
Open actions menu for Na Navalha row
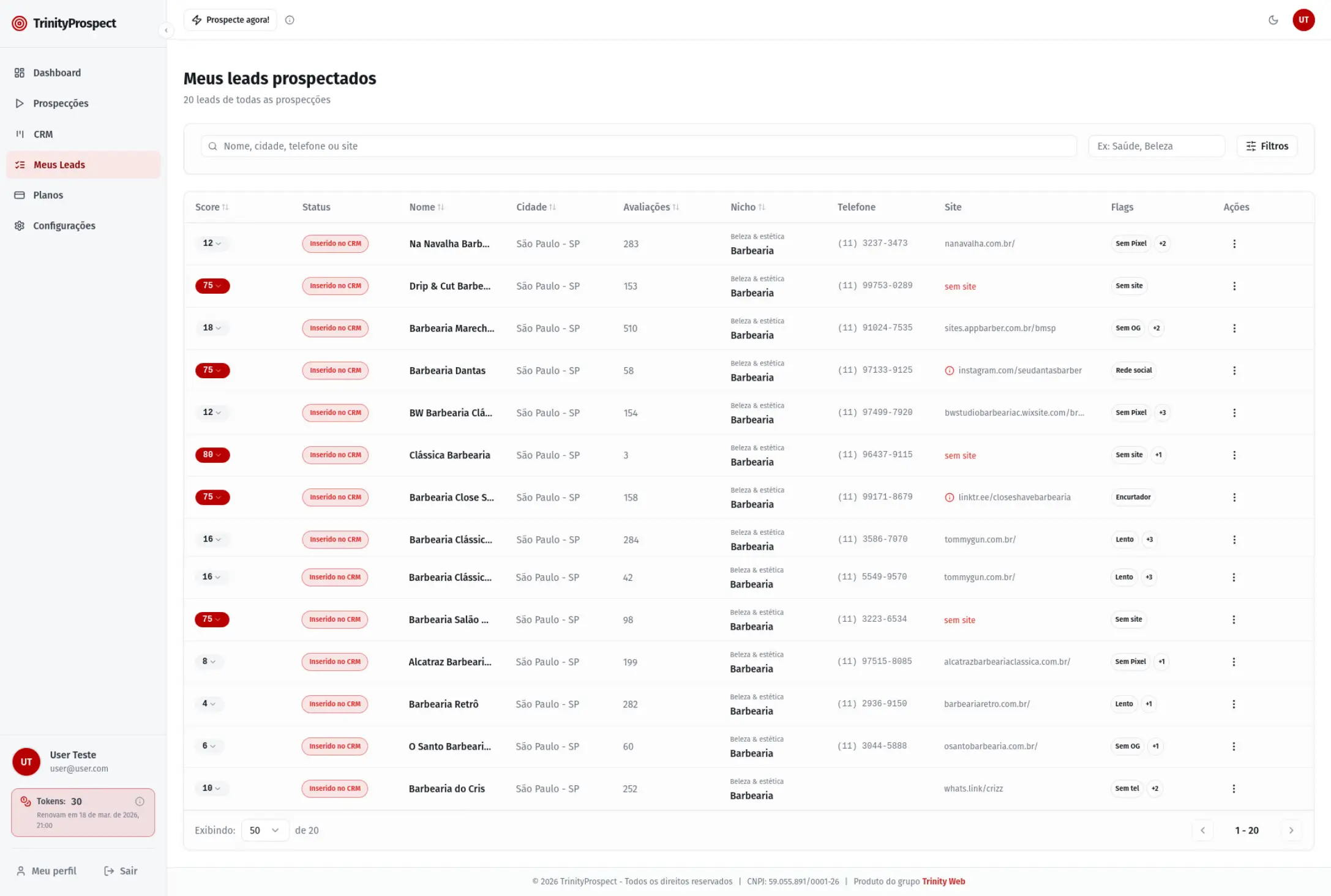[1234, 244]
